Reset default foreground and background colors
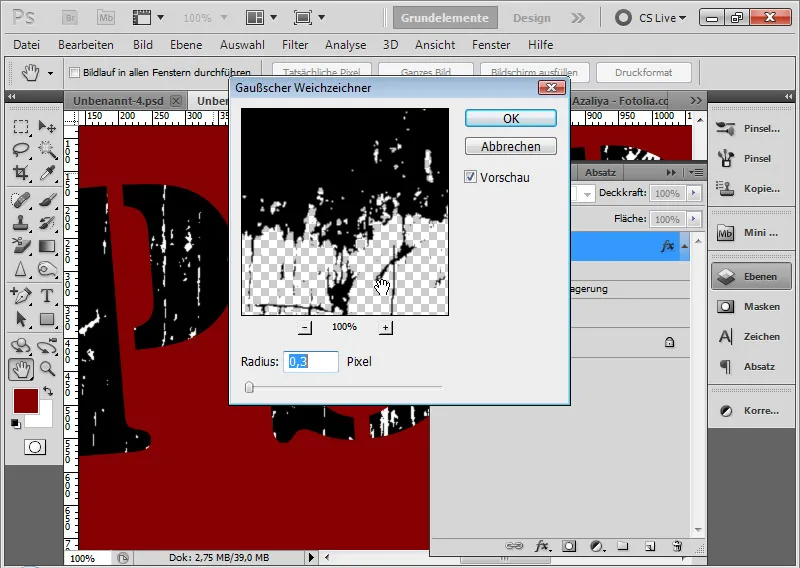The width and height of the screenshot is (800, 568). tap(16, 423)
